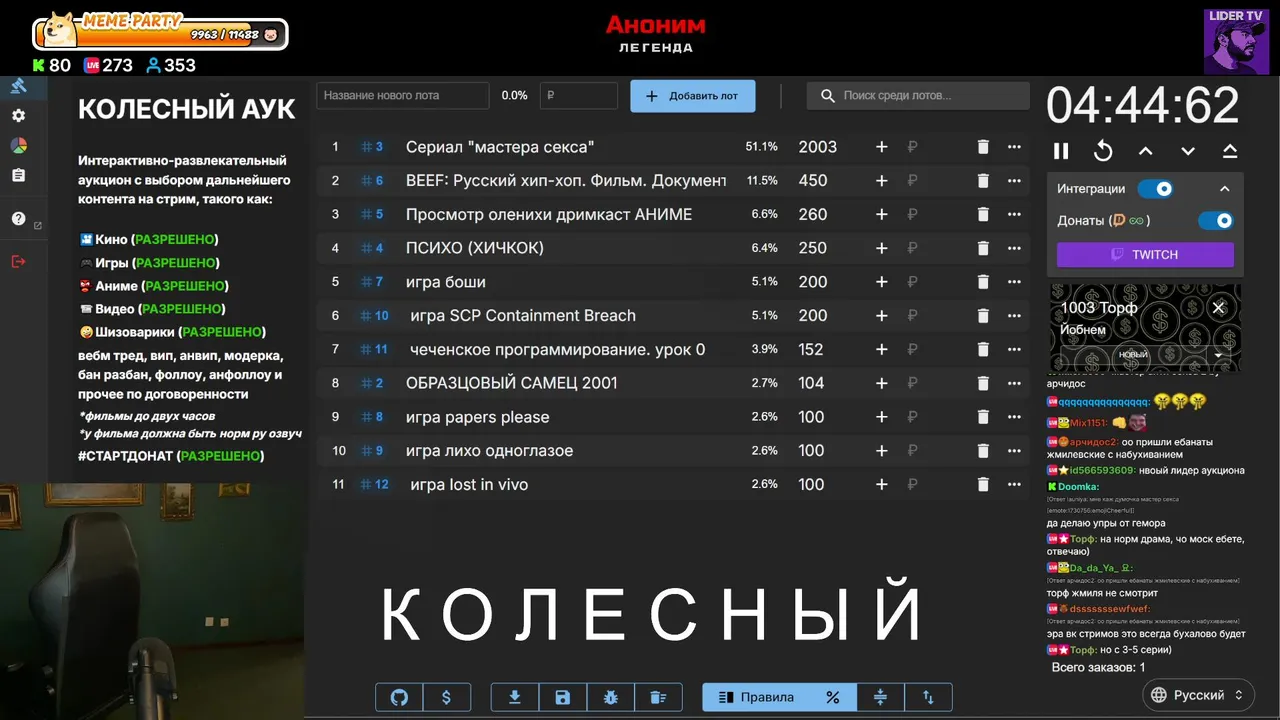1280x720 pixels.
Task: Click the bug report icon
Action: coord(610,697)
